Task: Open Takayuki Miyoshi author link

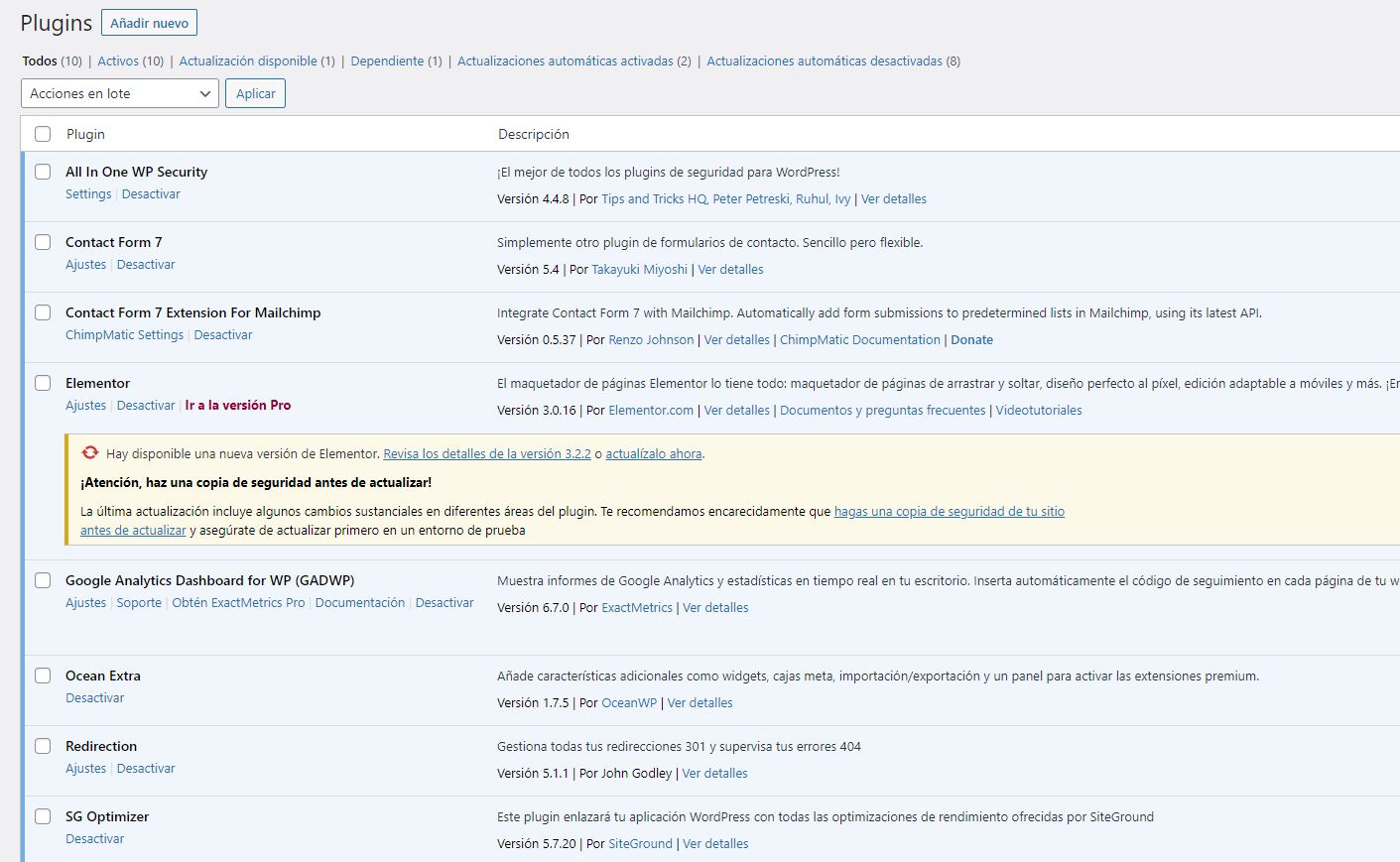Action: point(639,270)
